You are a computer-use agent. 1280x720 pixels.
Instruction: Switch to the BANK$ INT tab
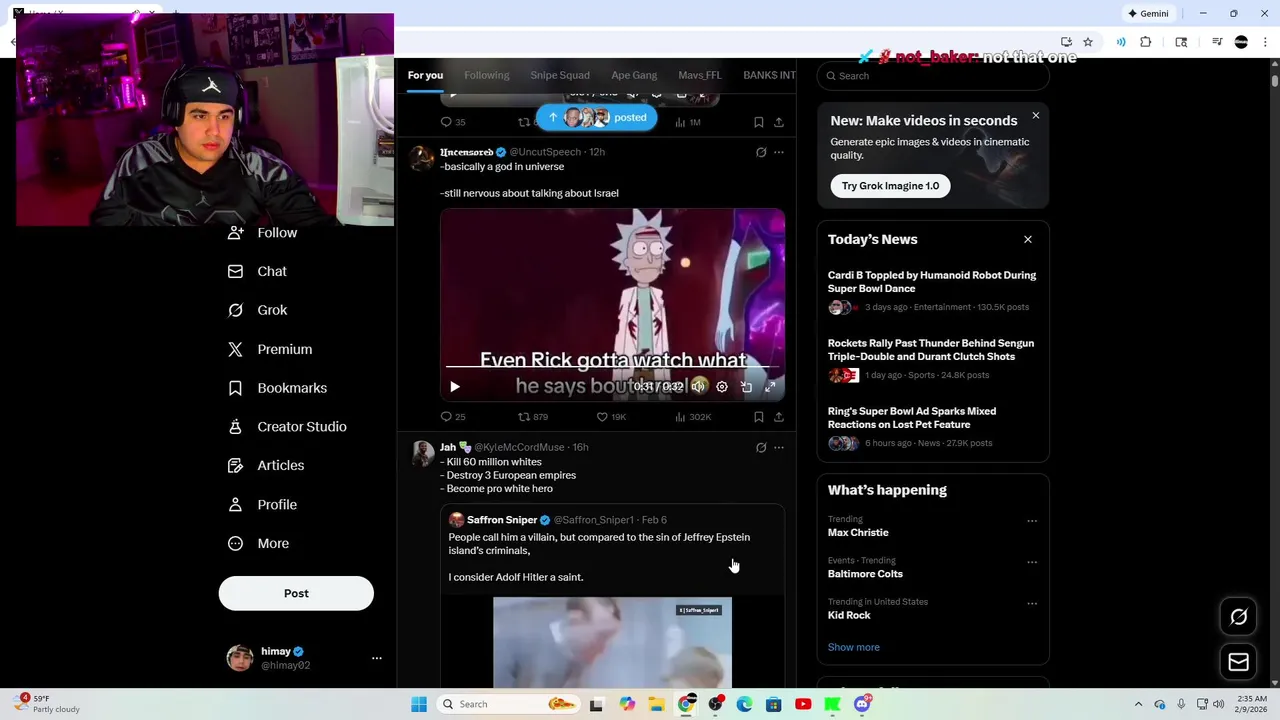coord(769,75)
